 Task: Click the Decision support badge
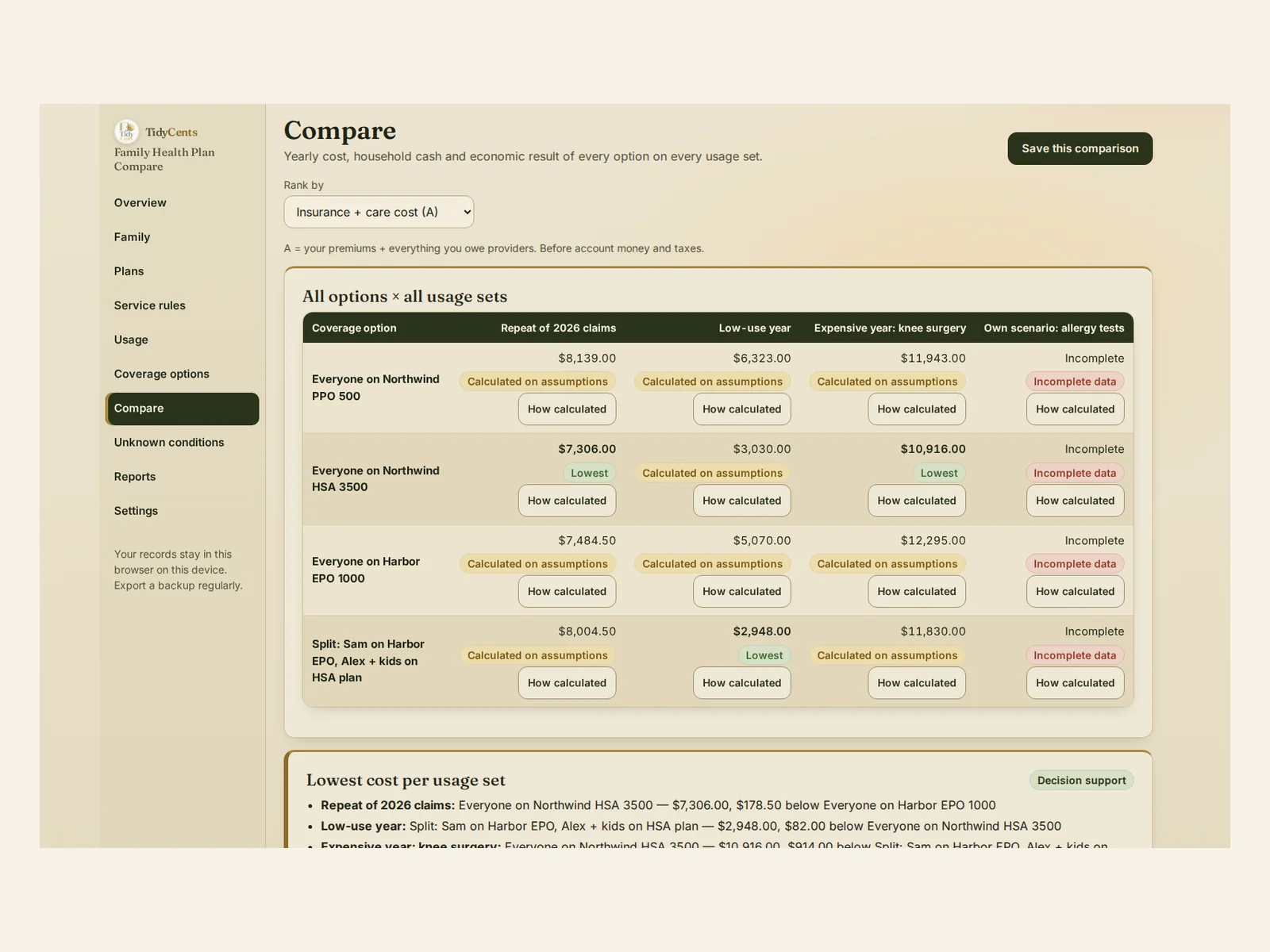click(1081, 781)
